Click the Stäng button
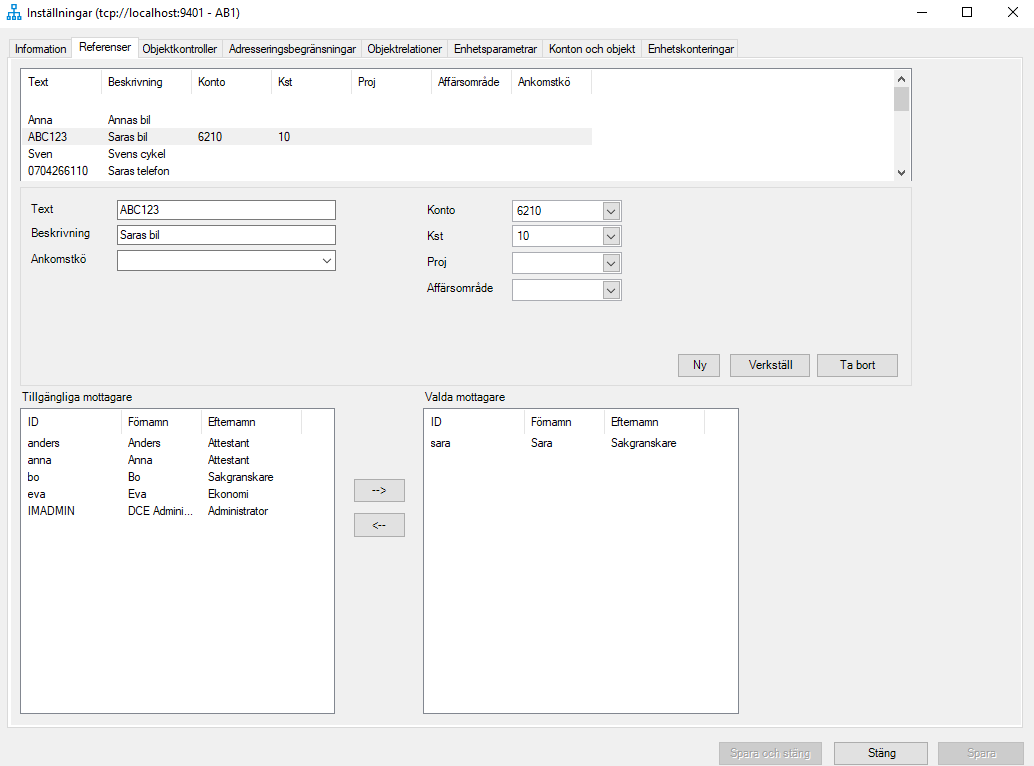Screen dimensions: 1034x766 tap(880, 753)
